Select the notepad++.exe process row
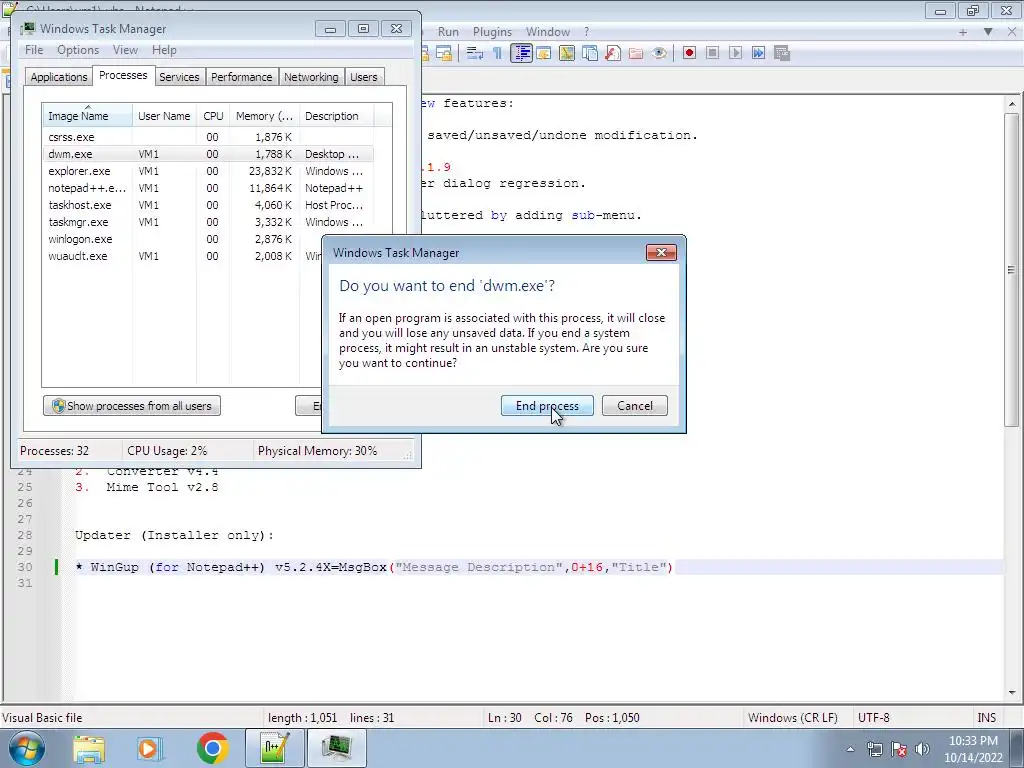The width and height of the screenshot is (1024, 768). click(x=208, y=188)
